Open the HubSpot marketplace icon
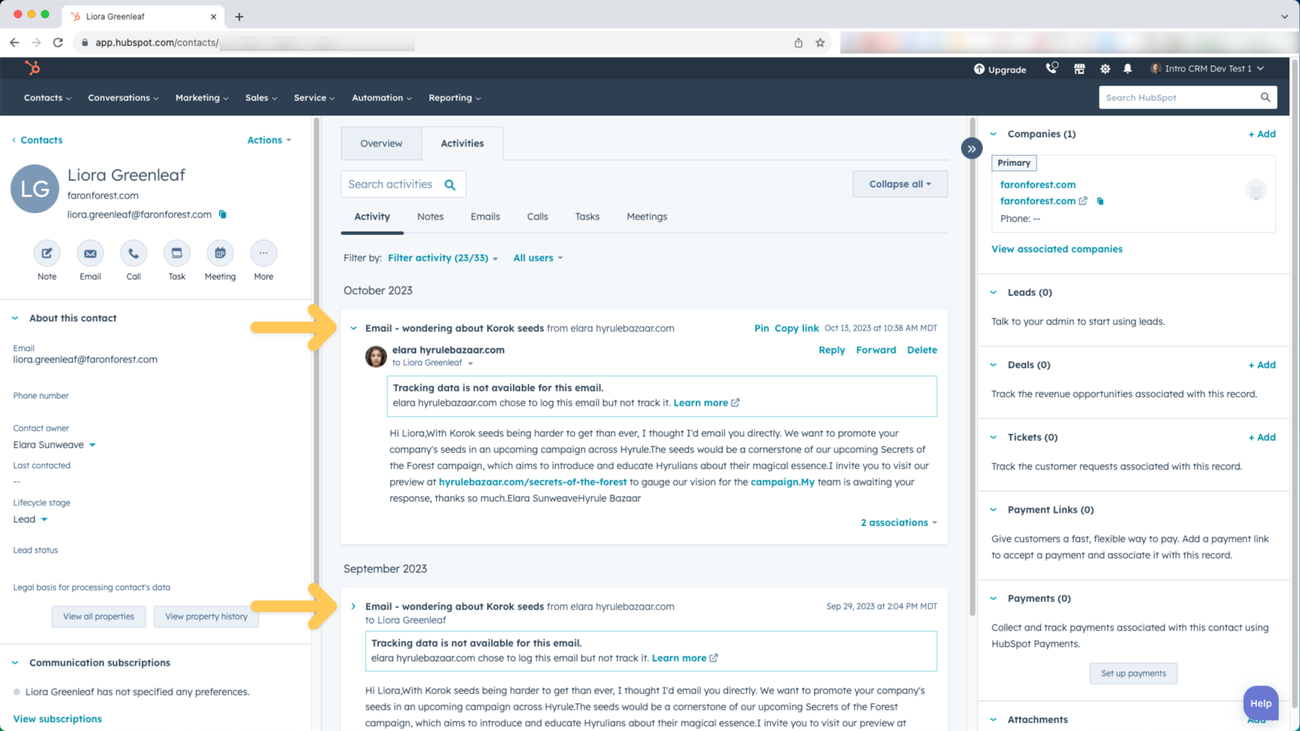 tap(1079, 68)
